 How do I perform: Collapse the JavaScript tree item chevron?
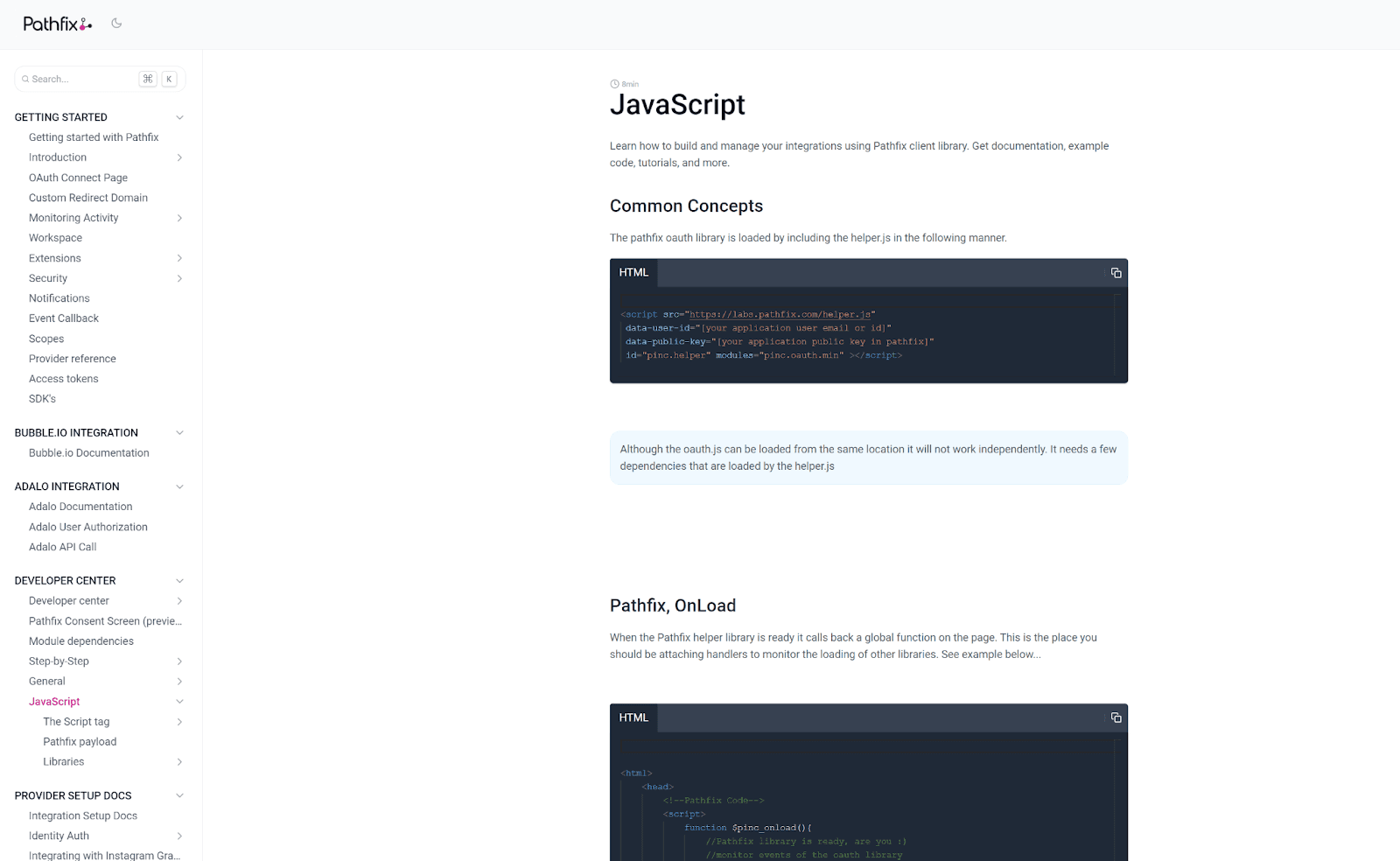click(179, 702)
